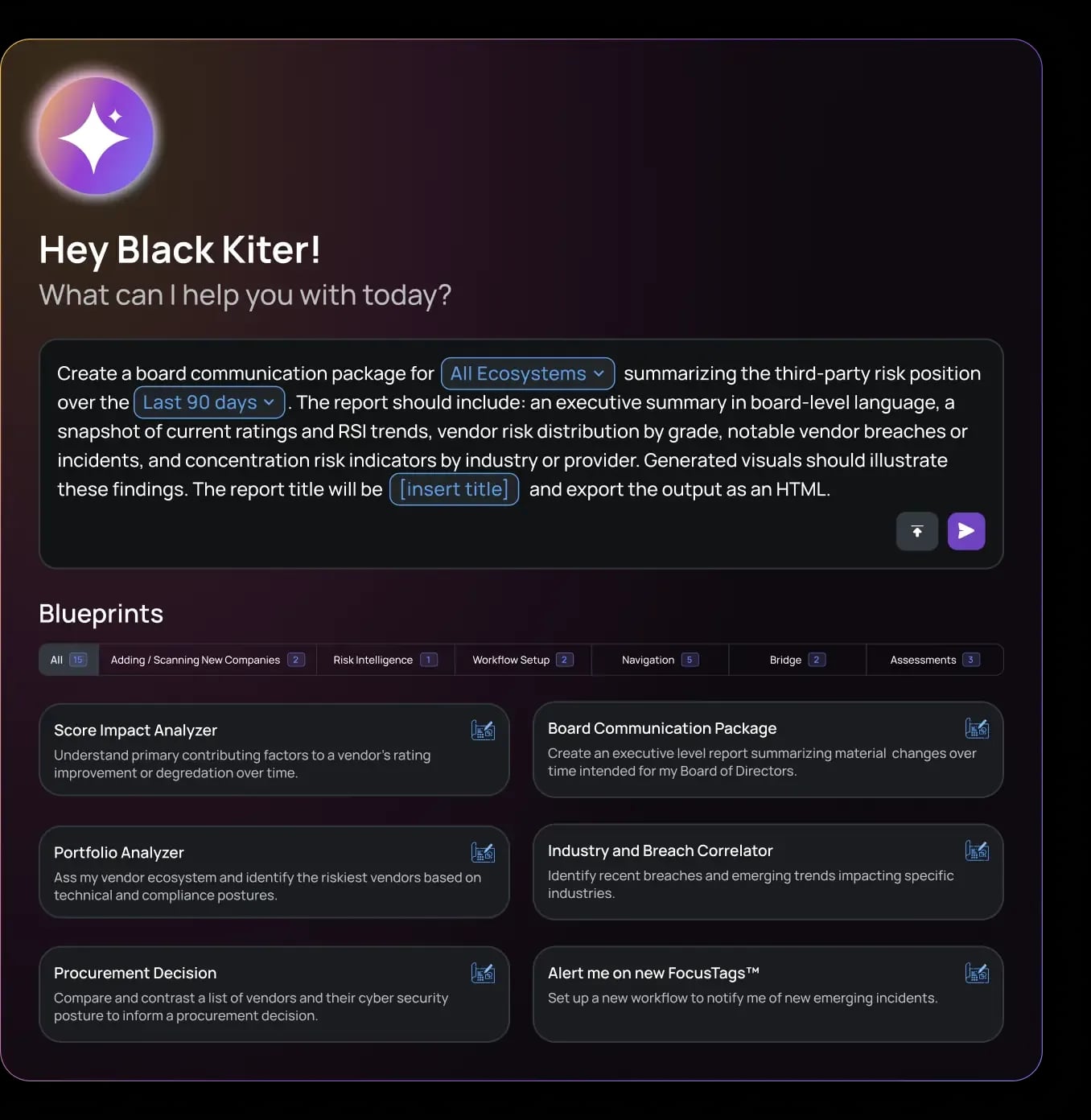Click blueprint icon on Portfolio Analyzer card
Screen dimensions: 1091x1120
click(x=483, y=852)
